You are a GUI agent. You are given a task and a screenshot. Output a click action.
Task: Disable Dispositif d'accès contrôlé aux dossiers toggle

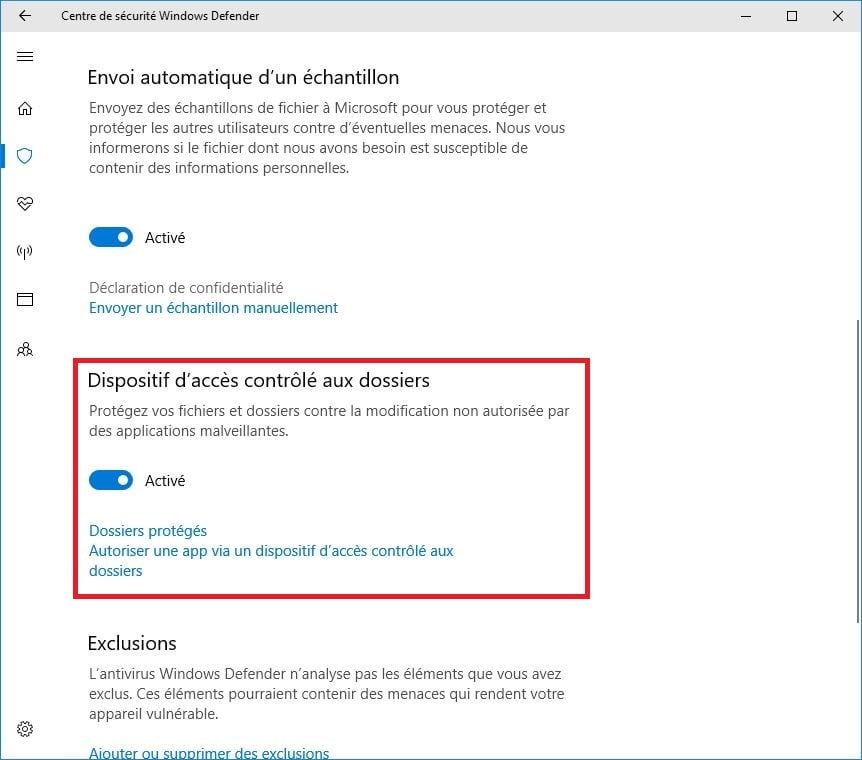111,480
